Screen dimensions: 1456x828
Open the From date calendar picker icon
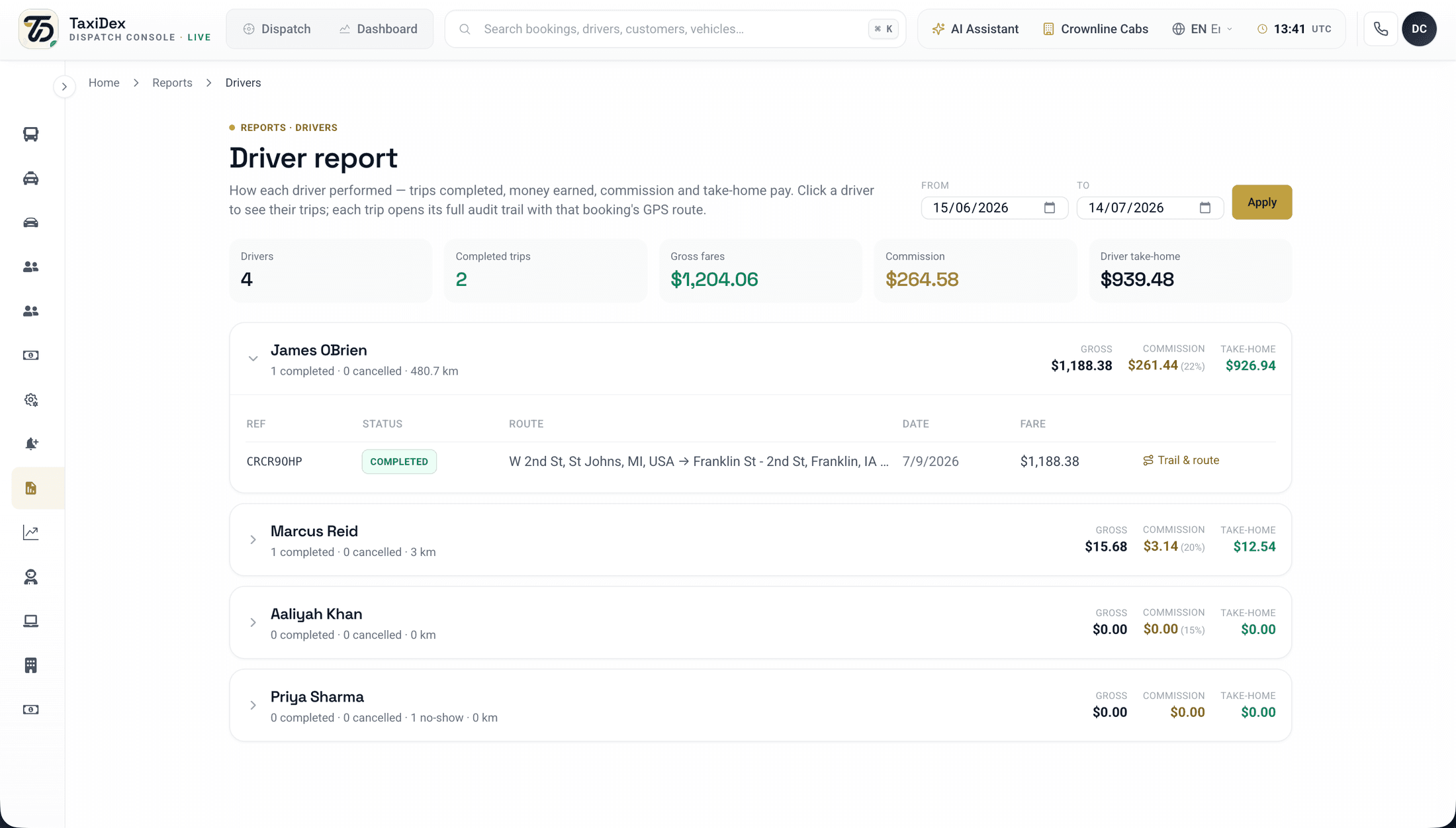coord(1049,208)
